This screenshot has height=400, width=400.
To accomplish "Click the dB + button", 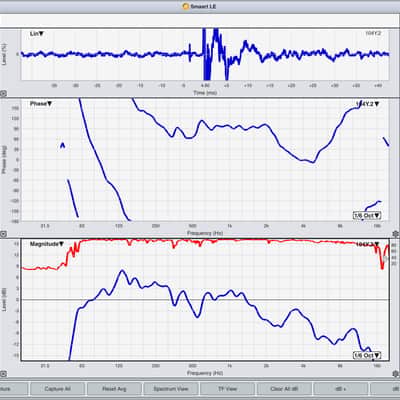I will pos(341,389).
